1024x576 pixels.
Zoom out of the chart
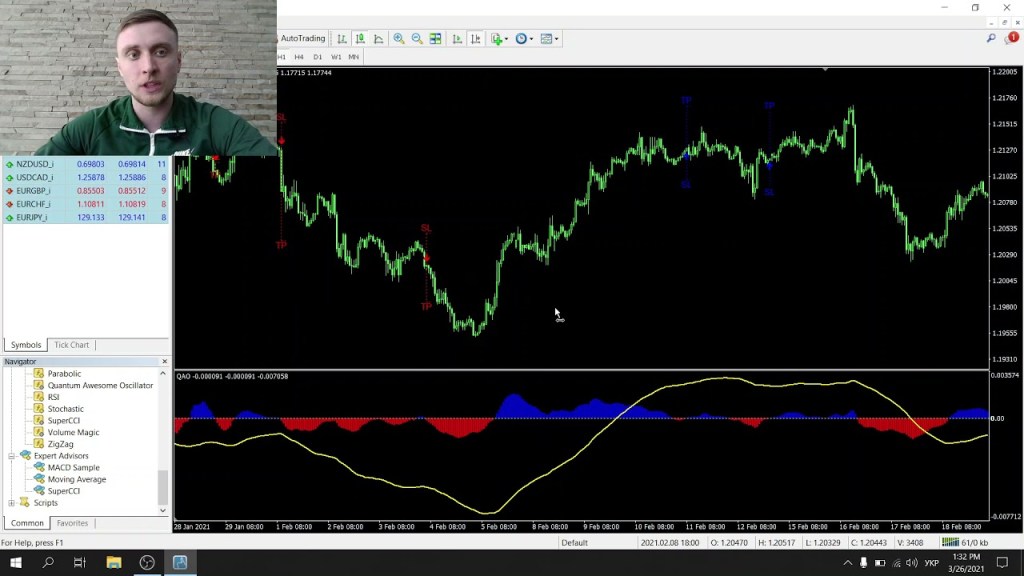418,38
